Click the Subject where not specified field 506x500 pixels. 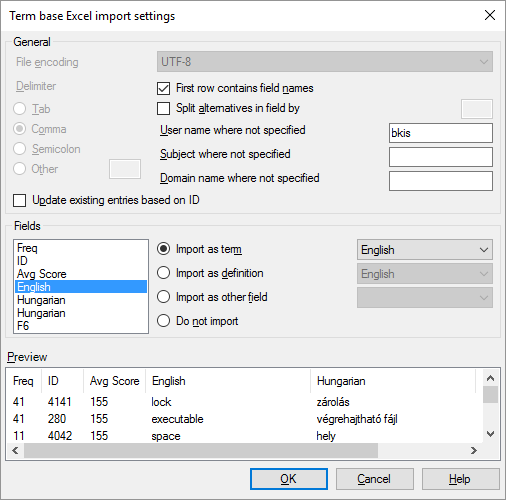click(x=441, y=157)
